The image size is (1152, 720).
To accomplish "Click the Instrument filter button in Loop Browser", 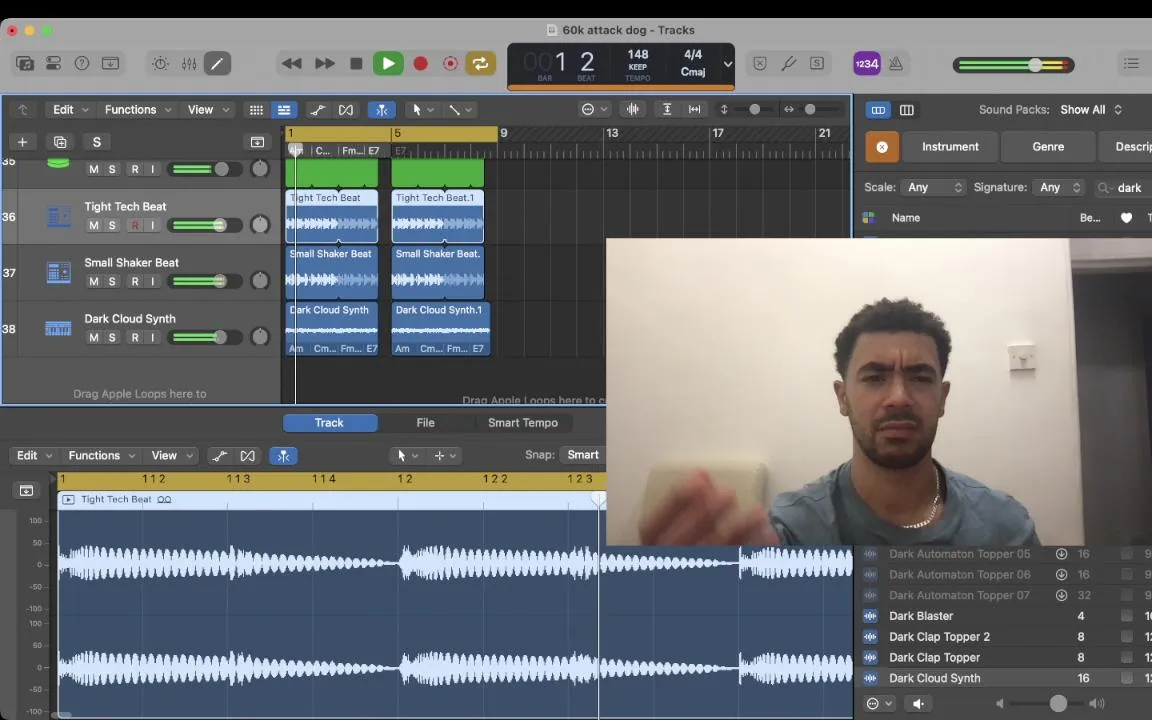I will [950, 146].
